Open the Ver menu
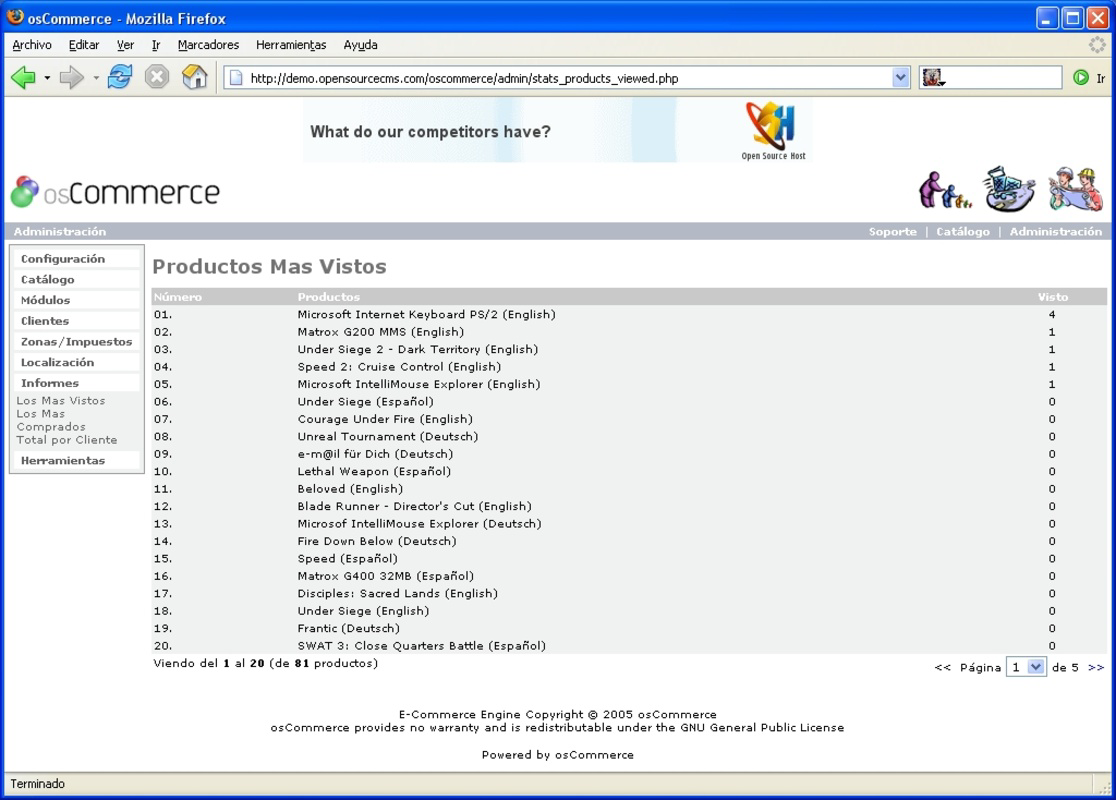1116x800 pixels. 125,45
